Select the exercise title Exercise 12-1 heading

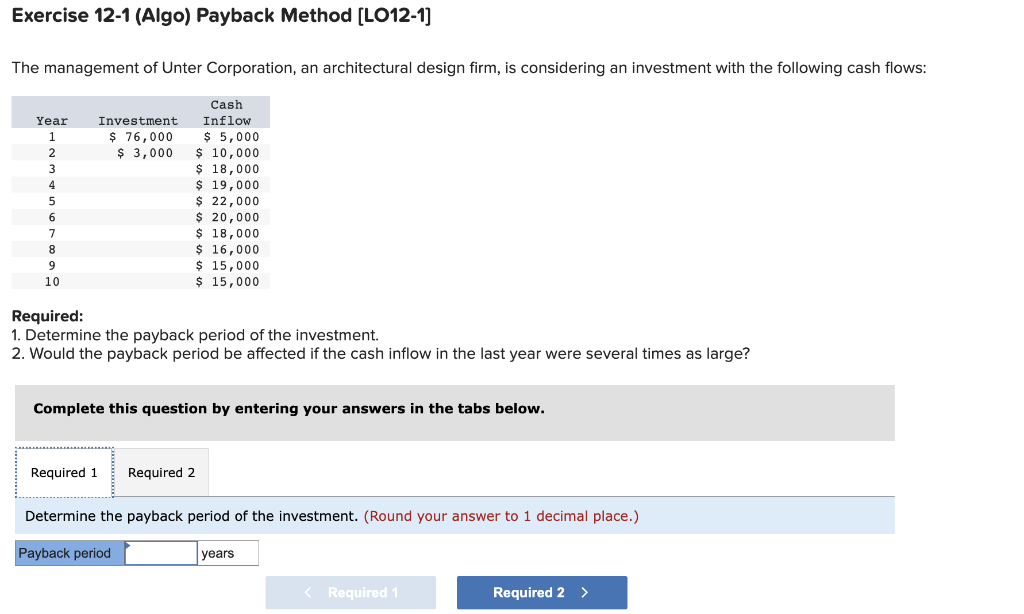coord(220,15)
